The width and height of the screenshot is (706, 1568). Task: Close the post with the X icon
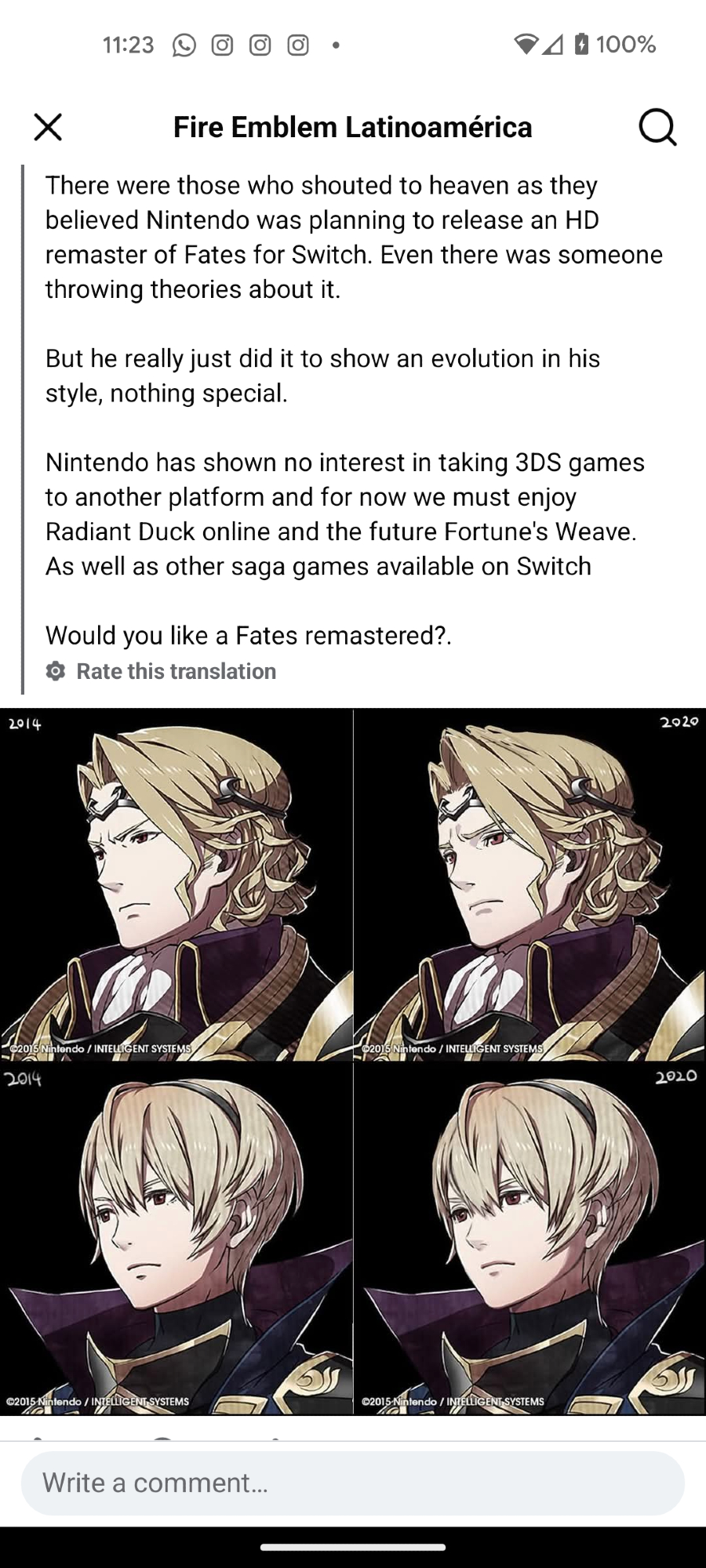[x=48, y=127]
